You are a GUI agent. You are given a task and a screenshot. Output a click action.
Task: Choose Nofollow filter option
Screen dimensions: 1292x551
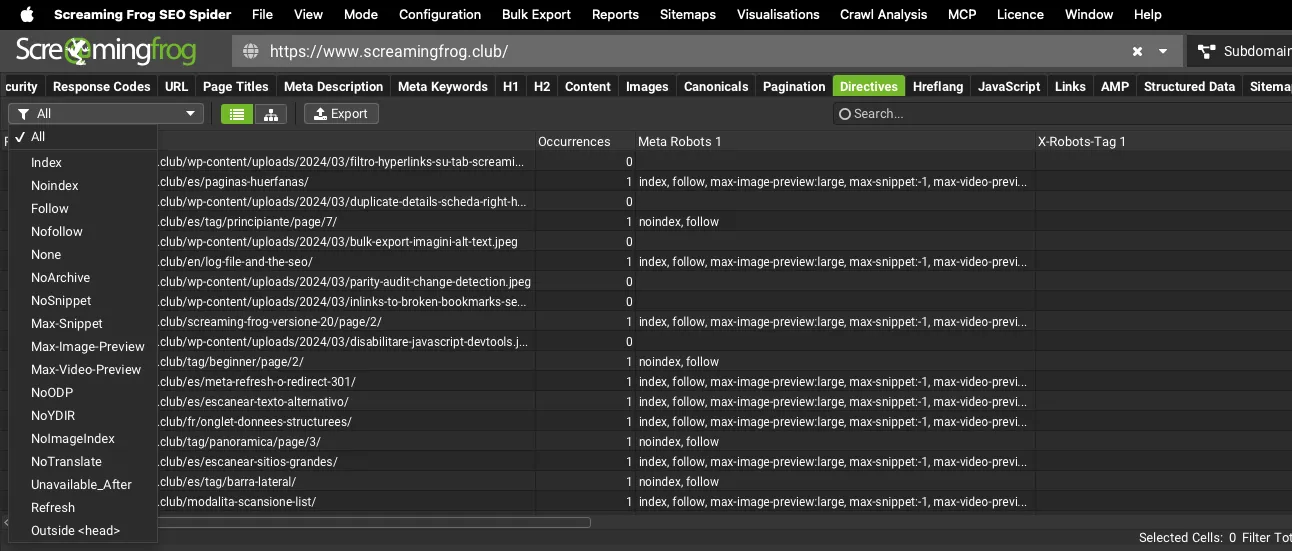(x=83, y=231)
